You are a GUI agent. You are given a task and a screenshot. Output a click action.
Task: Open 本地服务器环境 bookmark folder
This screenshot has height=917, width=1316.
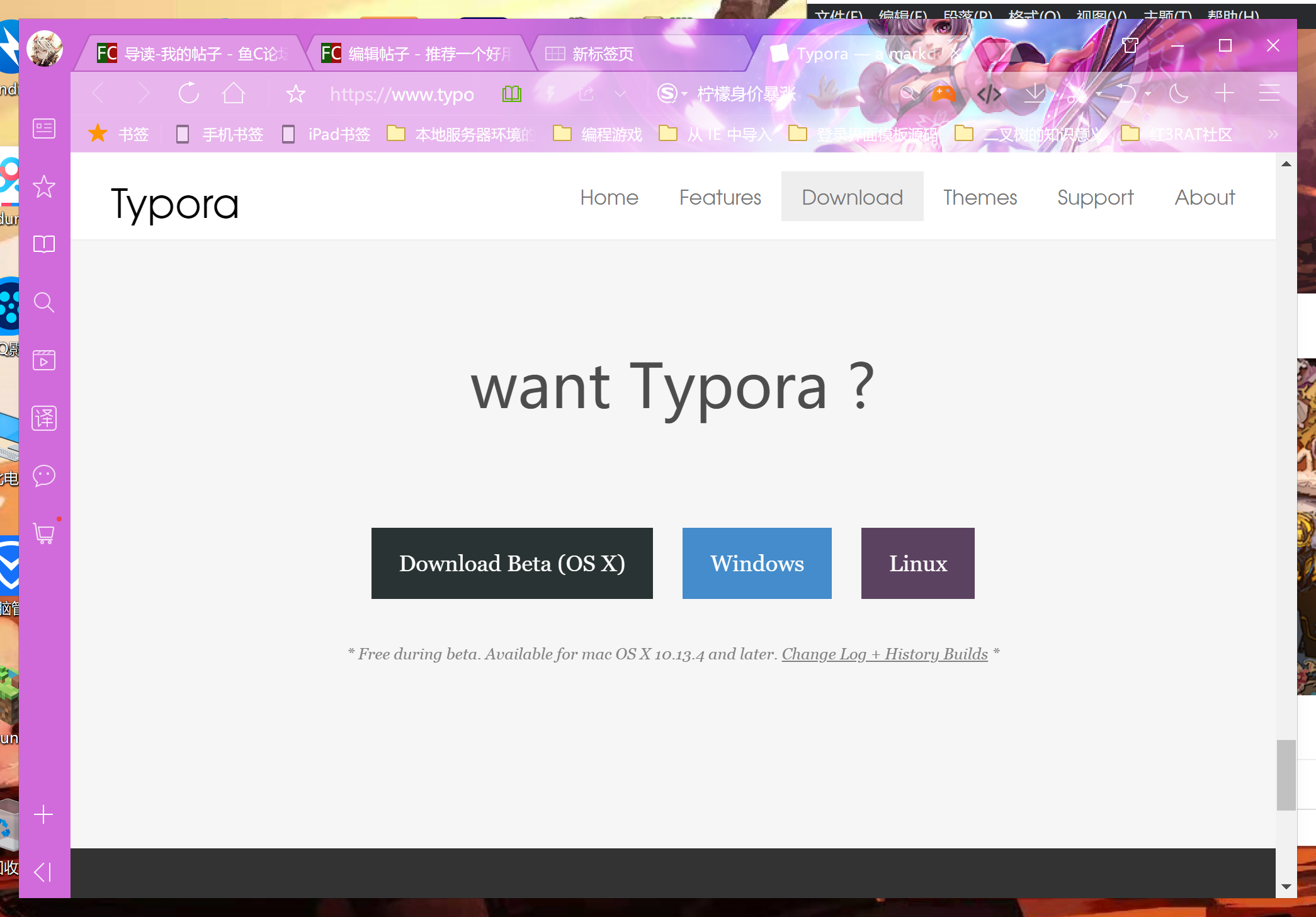[x=461, y=134]
